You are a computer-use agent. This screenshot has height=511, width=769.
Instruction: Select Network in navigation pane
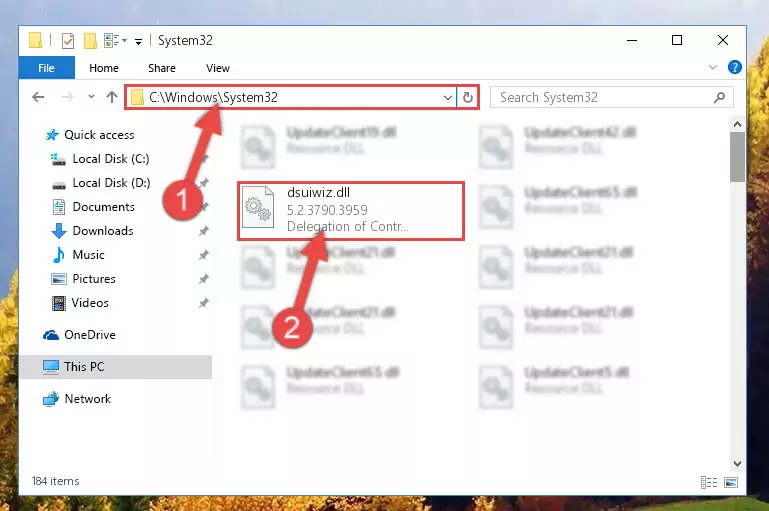point(88,399)
